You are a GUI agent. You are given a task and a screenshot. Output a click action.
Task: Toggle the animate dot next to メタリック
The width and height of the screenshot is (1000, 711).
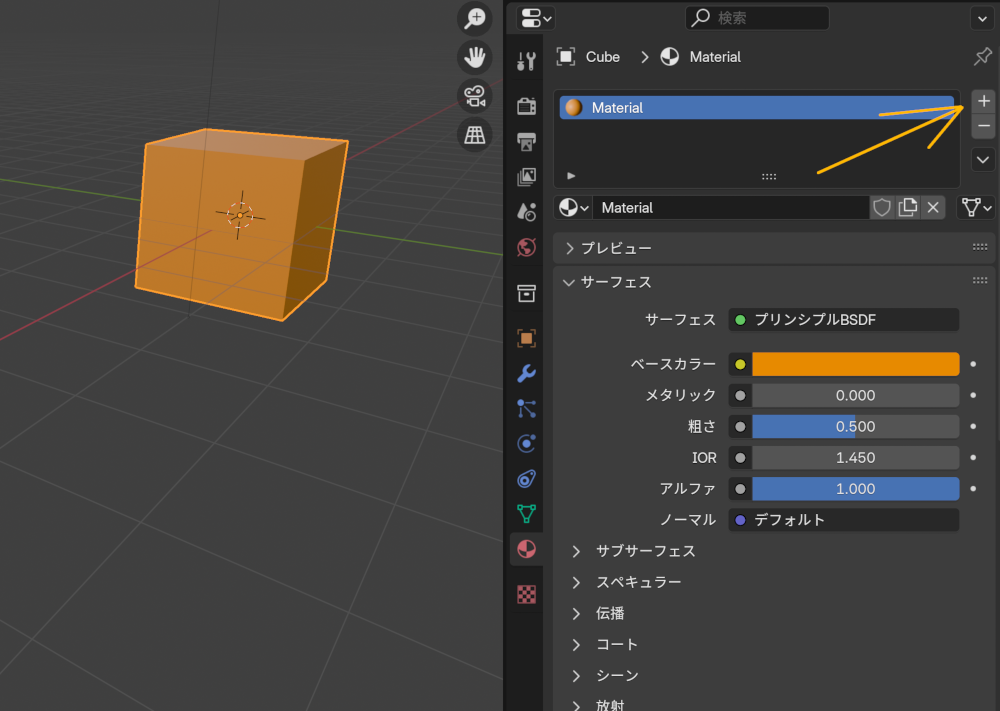tap(971, 395)
